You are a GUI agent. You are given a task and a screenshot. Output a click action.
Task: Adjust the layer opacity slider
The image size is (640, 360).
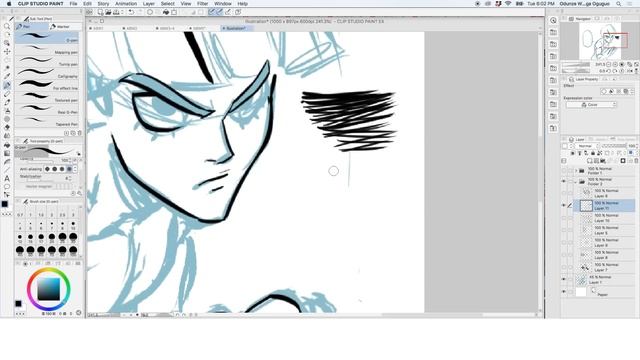(613, 146)
